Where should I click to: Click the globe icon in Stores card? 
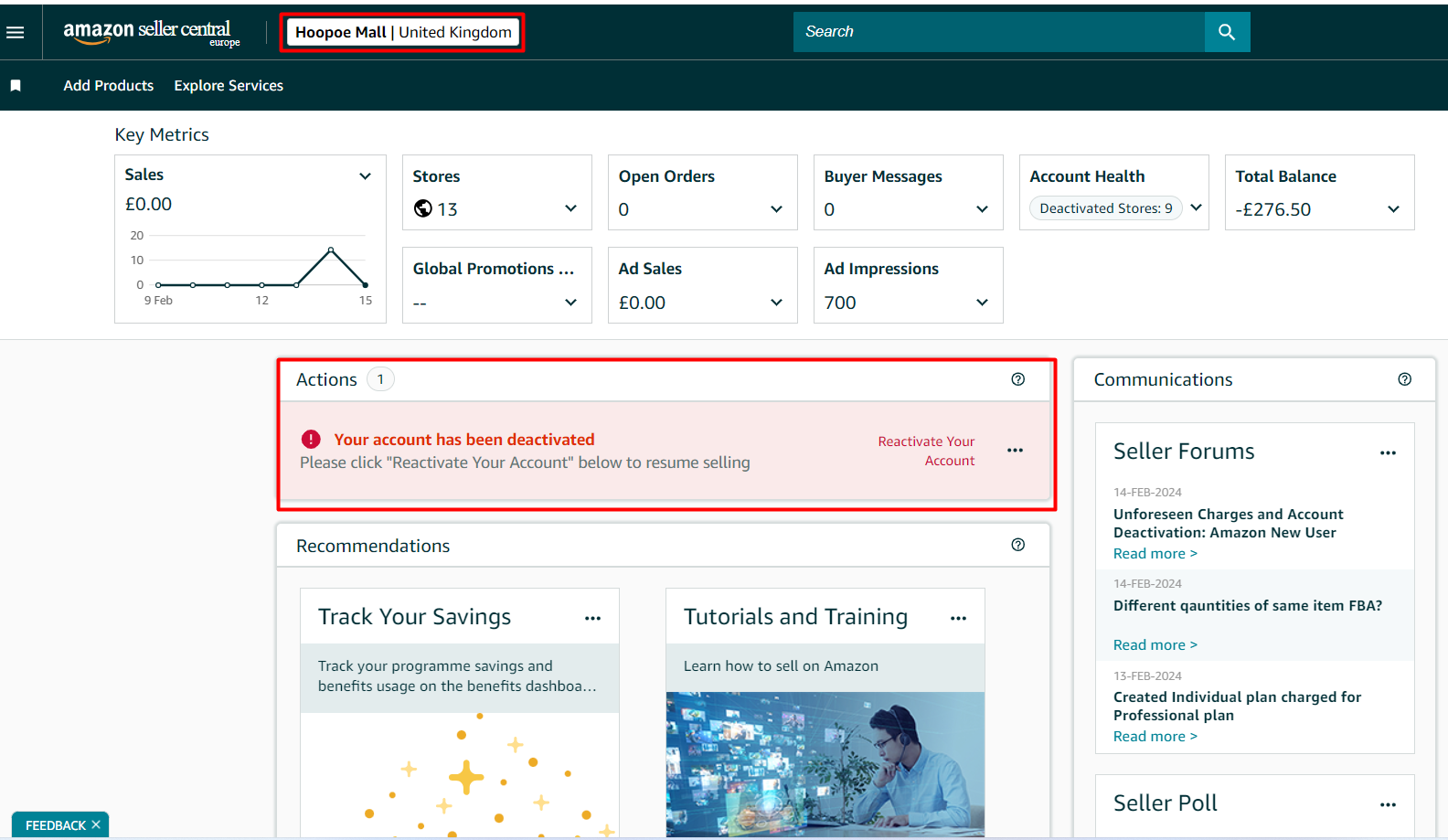pyautogui.click(x=422, y=208)
